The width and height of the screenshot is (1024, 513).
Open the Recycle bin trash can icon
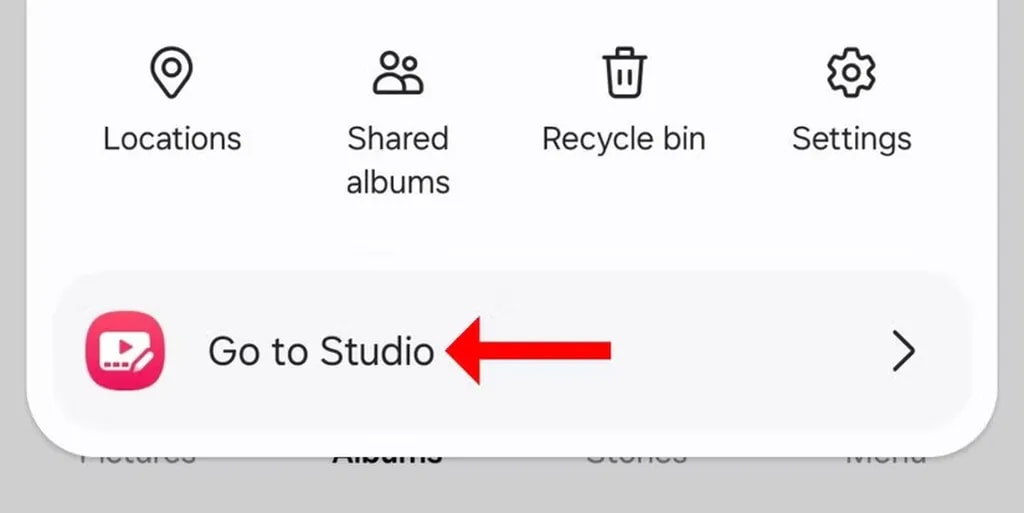pyautogui.click(x=624, y=72)
